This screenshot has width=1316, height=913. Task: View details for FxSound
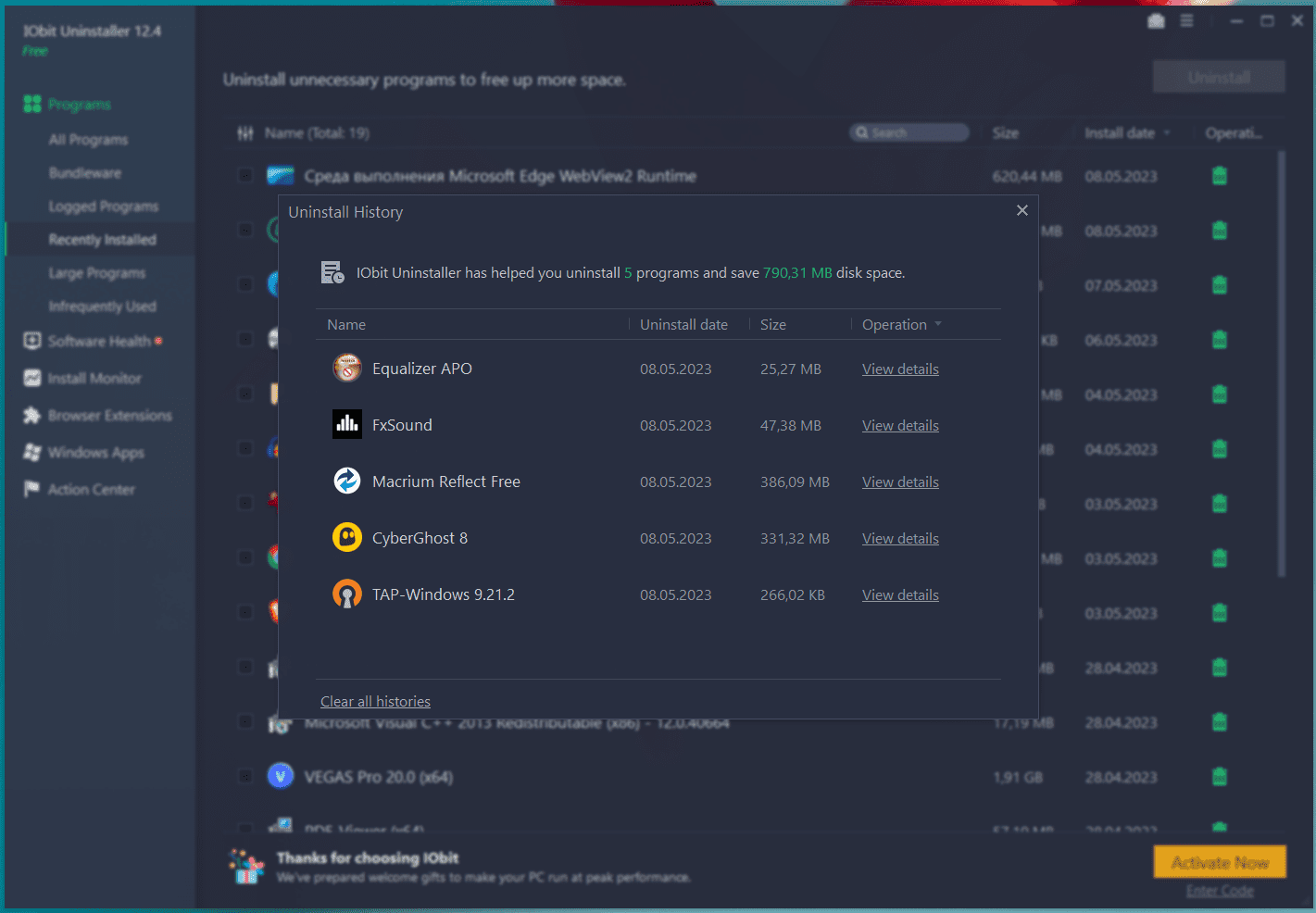[900, 425]
